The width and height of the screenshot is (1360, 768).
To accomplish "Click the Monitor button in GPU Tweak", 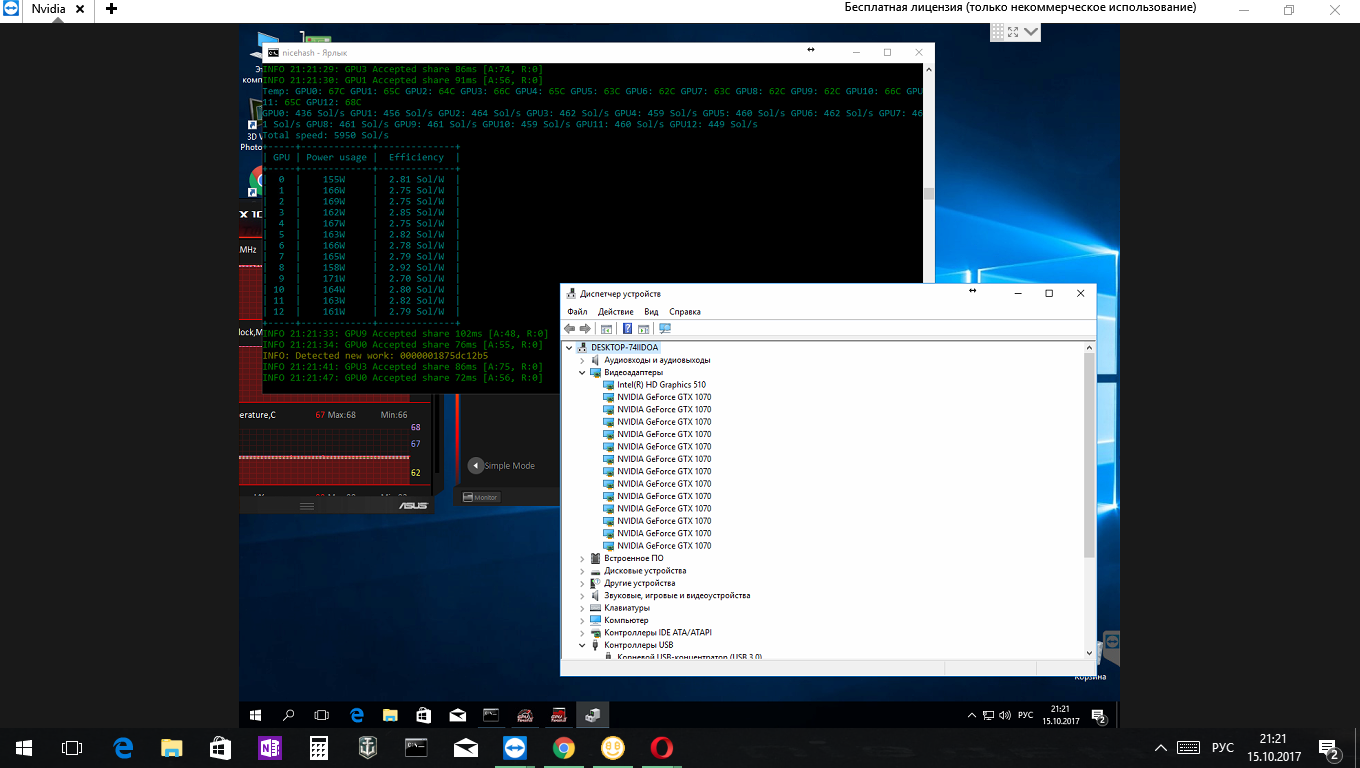I will (481, 497).
